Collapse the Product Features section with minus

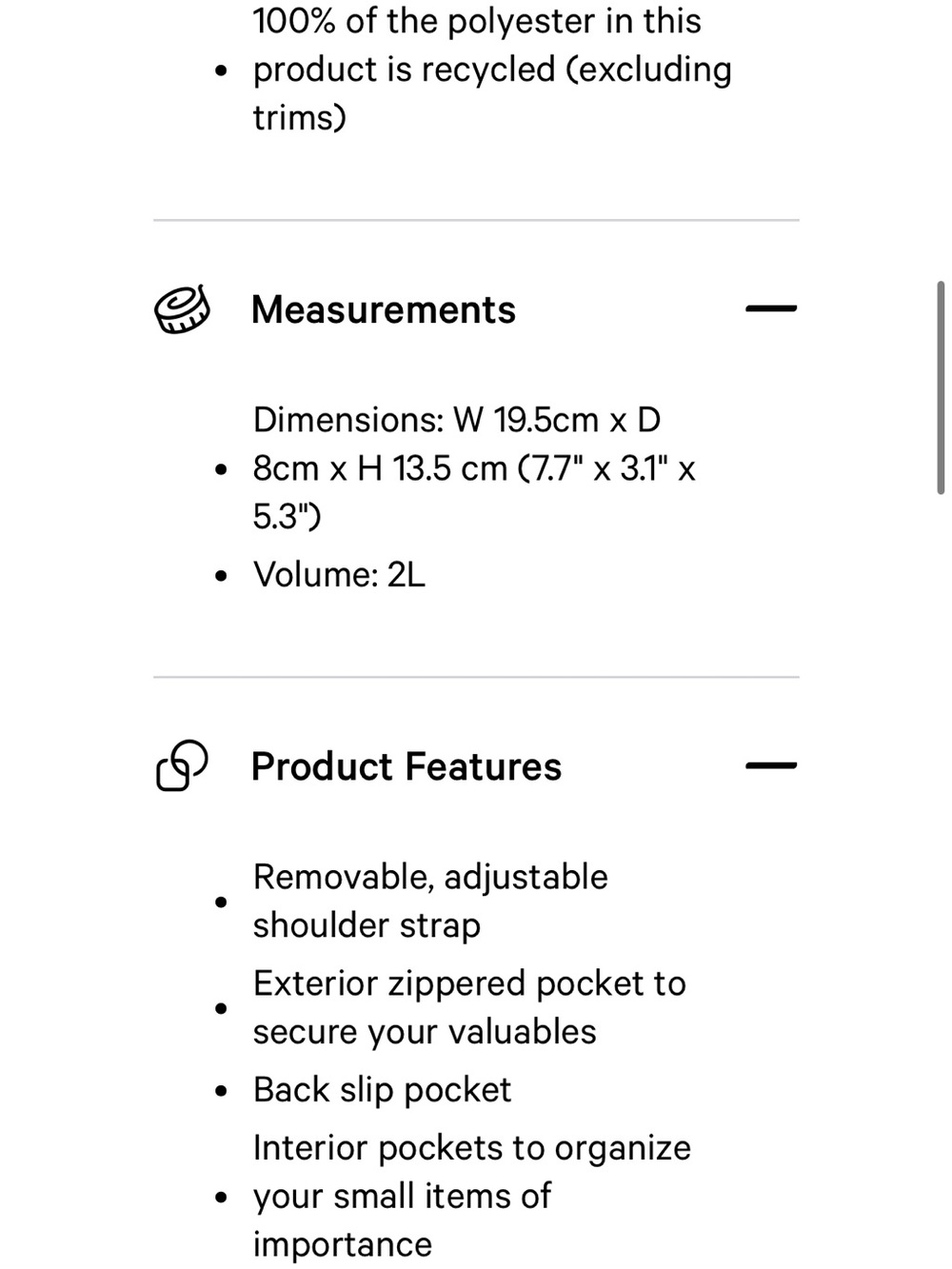[x=771, y=765]
